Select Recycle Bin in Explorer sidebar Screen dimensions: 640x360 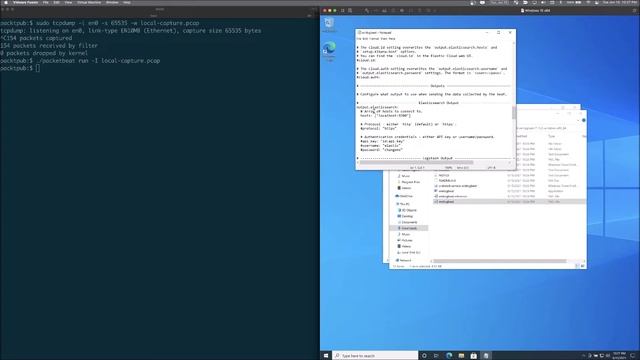(408, 182)
